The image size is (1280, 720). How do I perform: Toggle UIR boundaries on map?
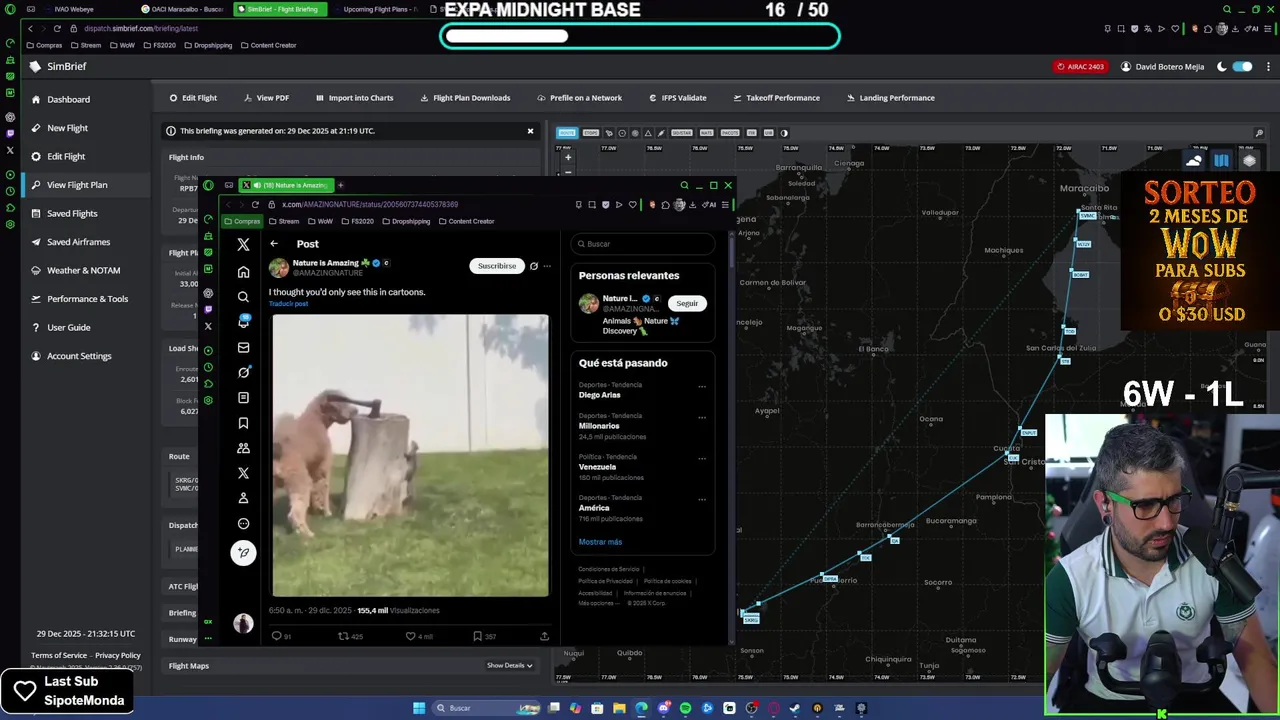pos(768,133)
